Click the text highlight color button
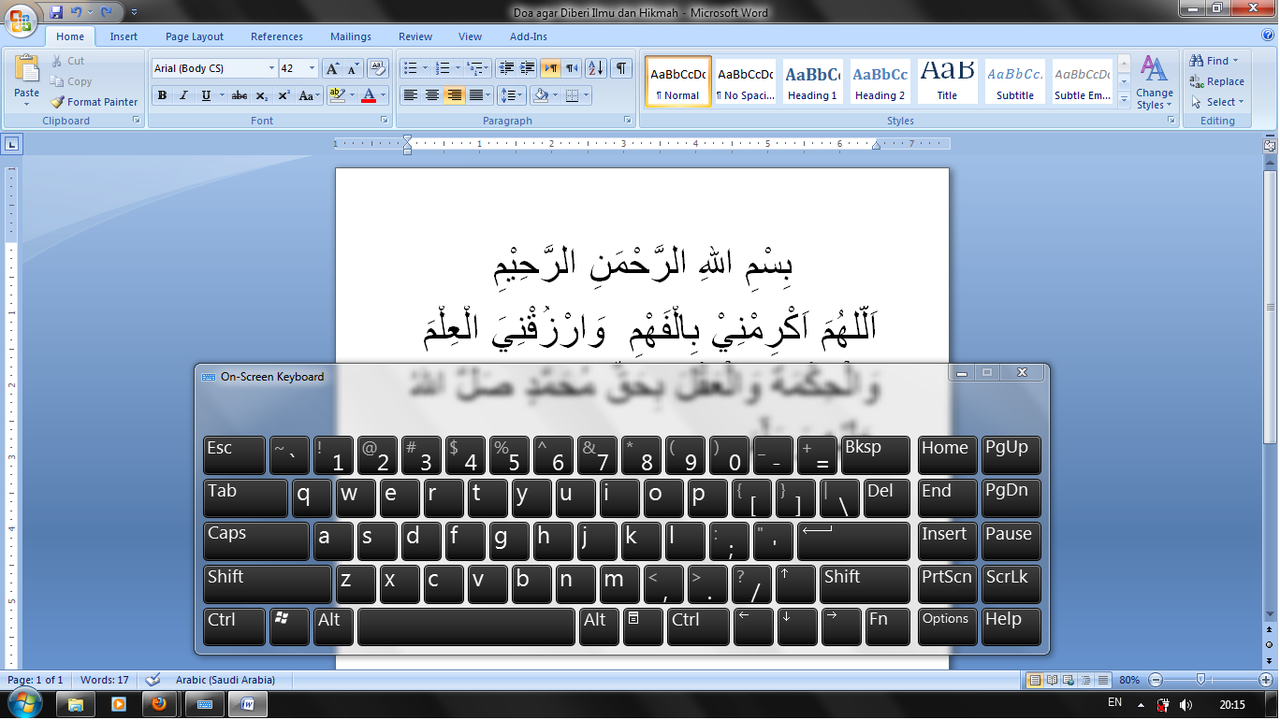The height and width of the screenshot is (720, 1280). (x=337, y=96)
